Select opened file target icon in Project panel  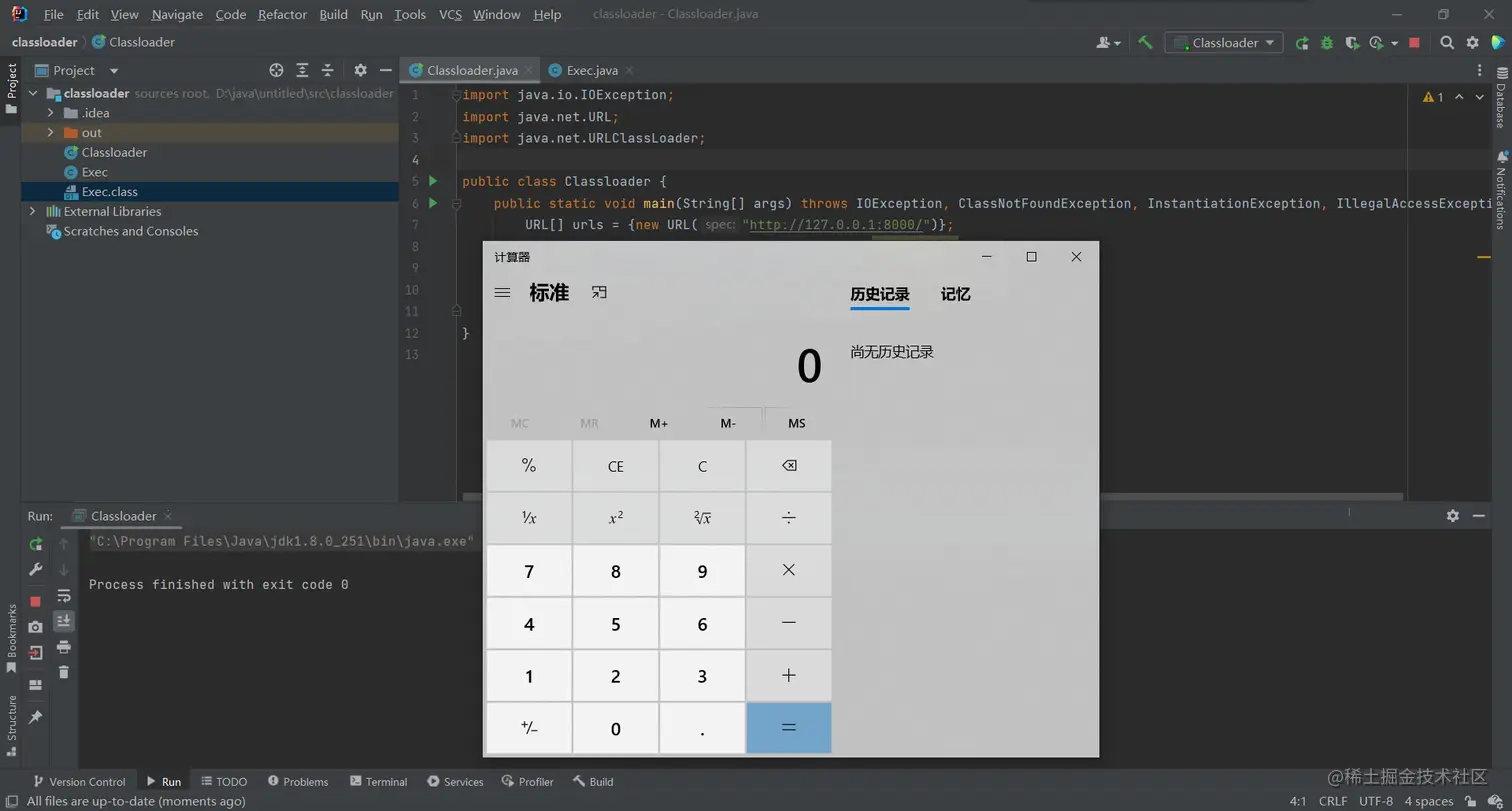[277, 70]
